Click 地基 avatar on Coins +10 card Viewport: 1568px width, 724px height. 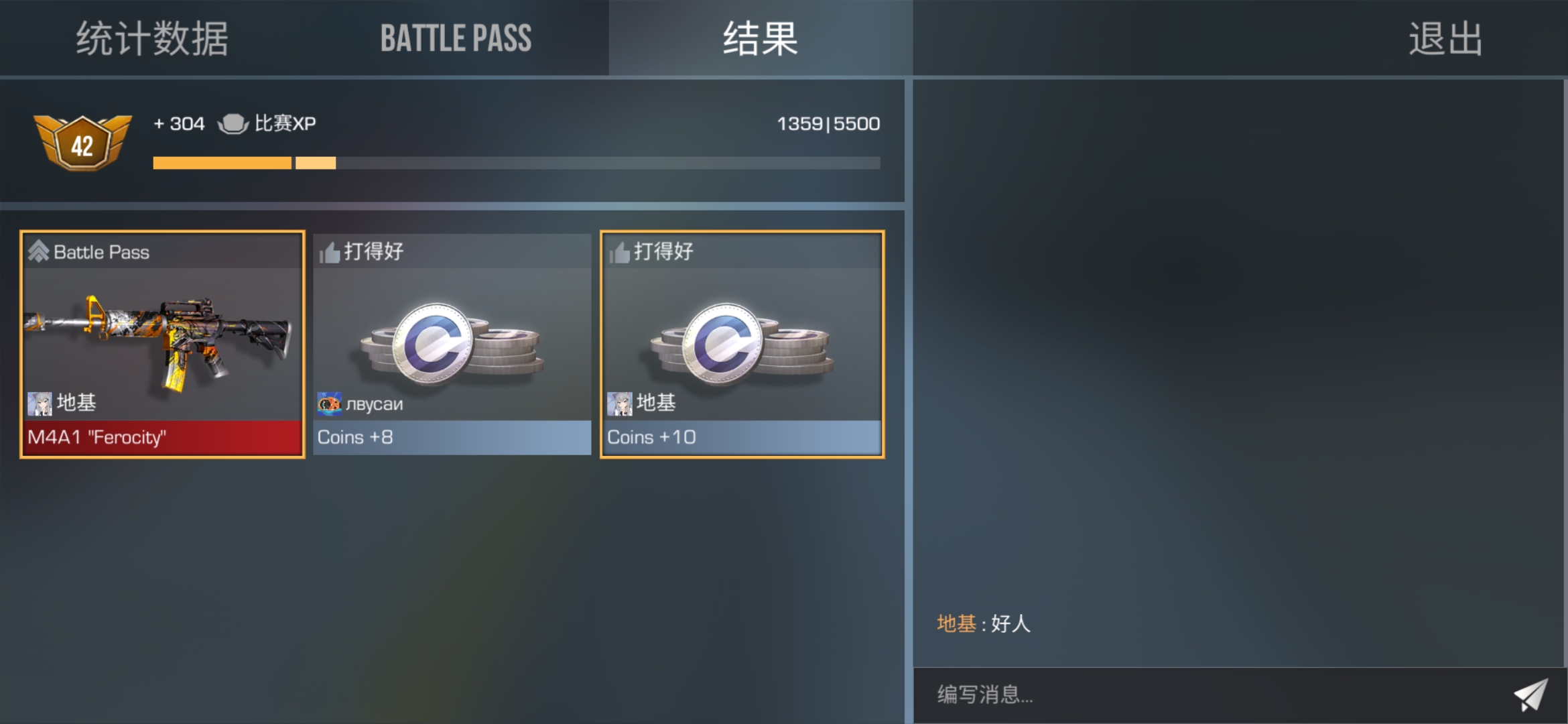(x=619, y=404)
